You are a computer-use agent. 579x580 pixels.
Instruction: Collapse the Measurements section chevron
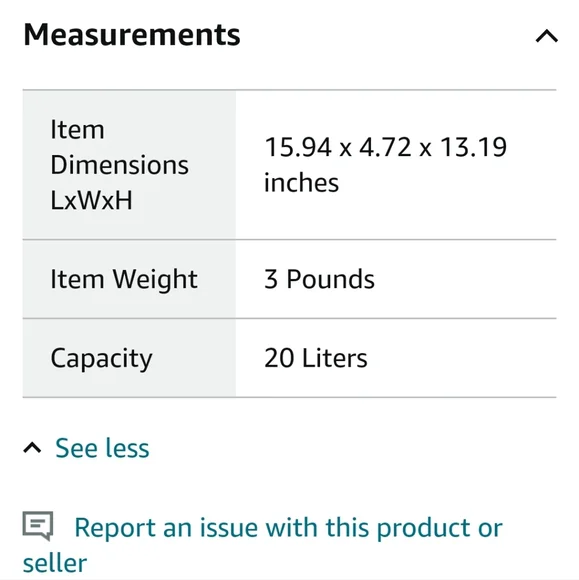pyautogui.click(x=546, y=36)
